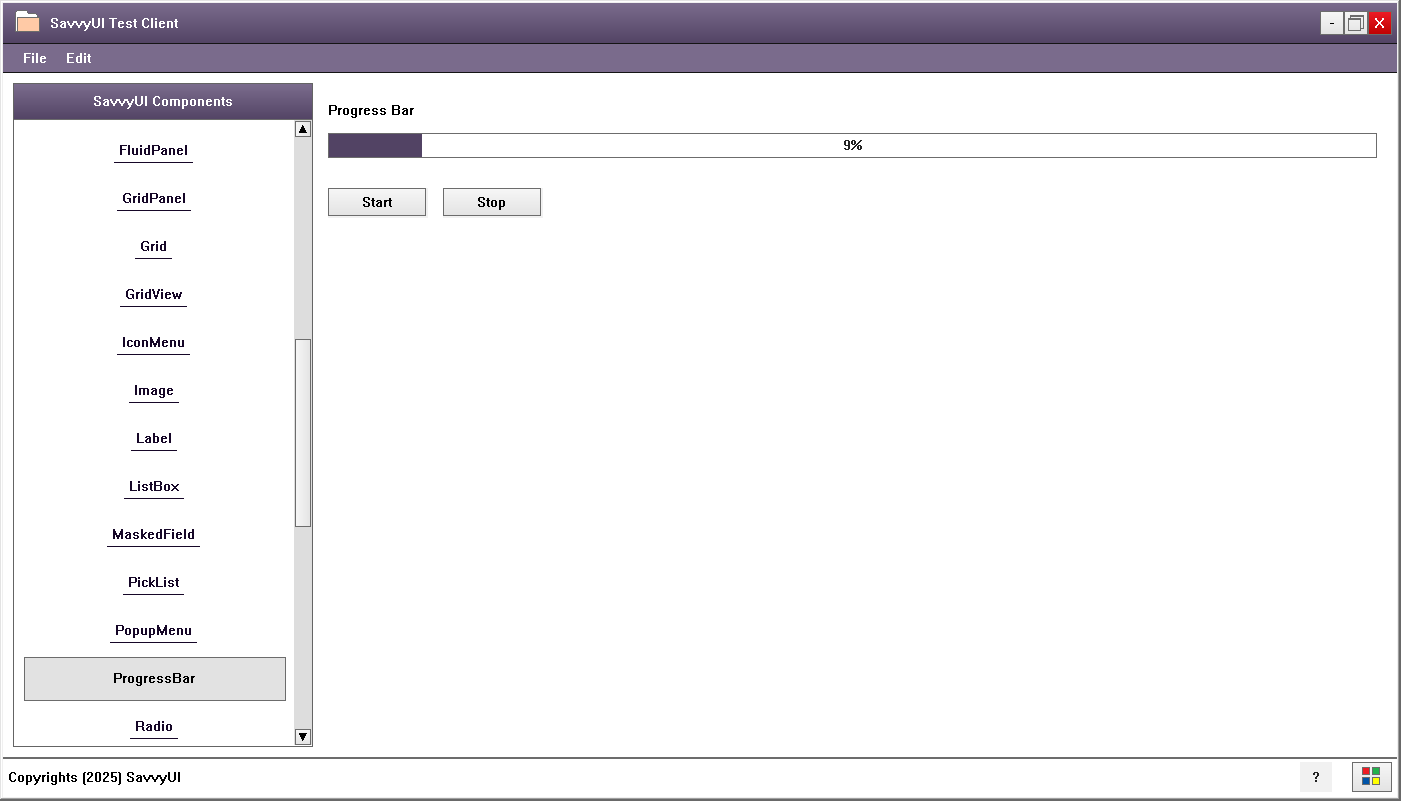The height and width of the screenshot is (801, 1401).
Task: Open the Edit menu
Action: [78, 58]
